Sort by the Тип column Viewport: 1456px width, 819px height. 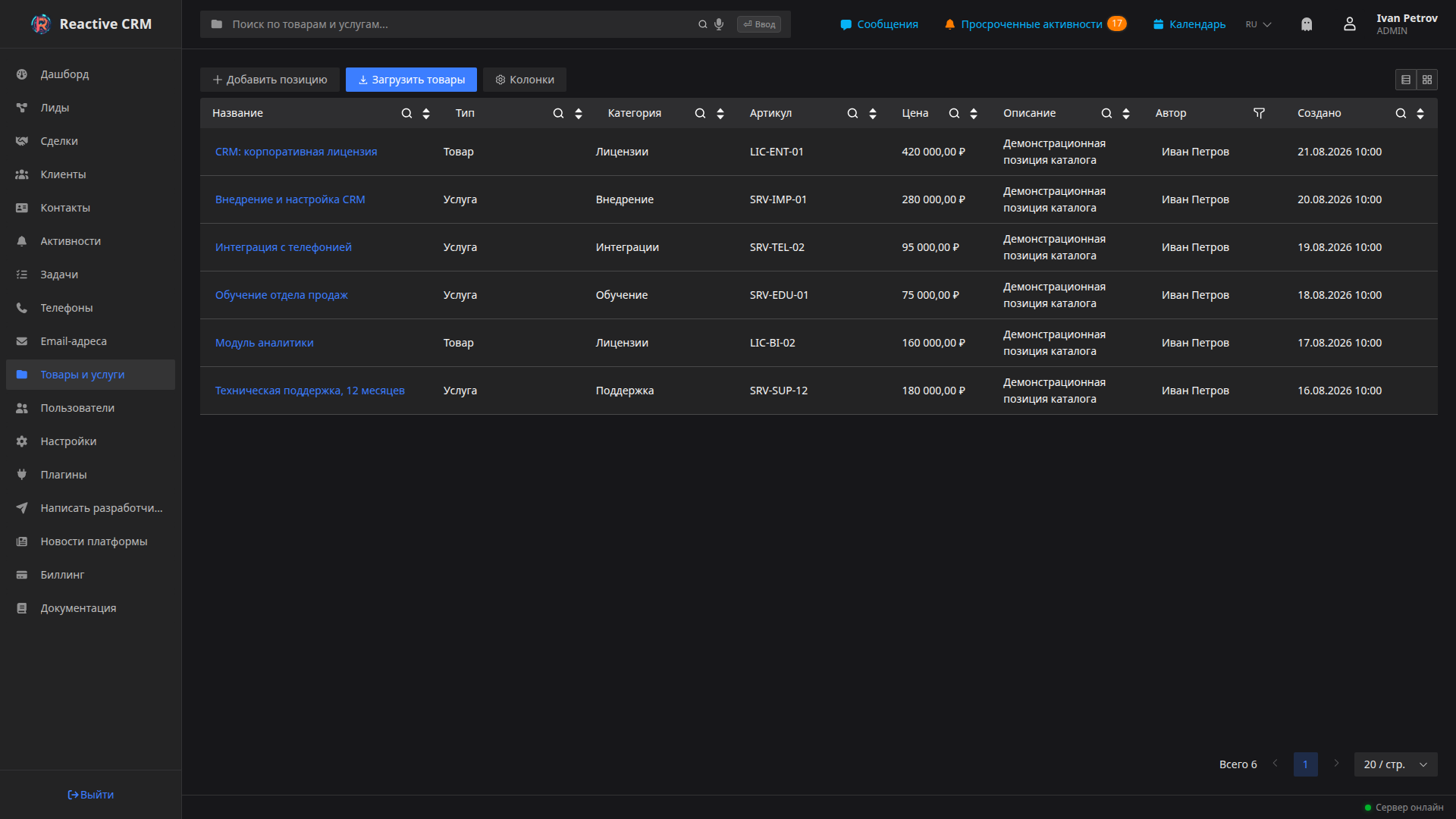[x=579, y=113]
